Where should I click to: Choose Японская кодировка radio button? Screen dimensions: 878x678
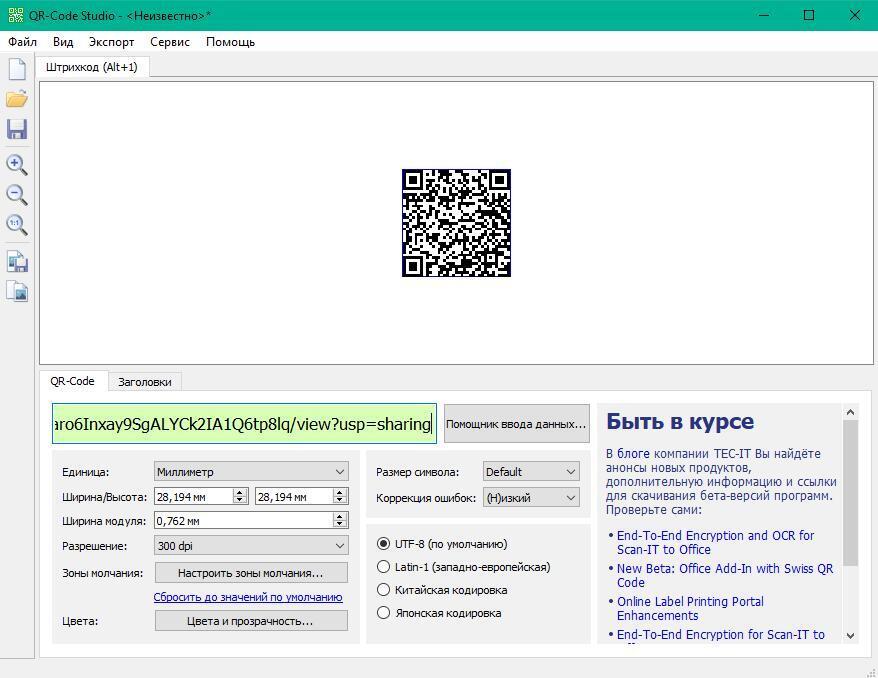tap(383, 613)
